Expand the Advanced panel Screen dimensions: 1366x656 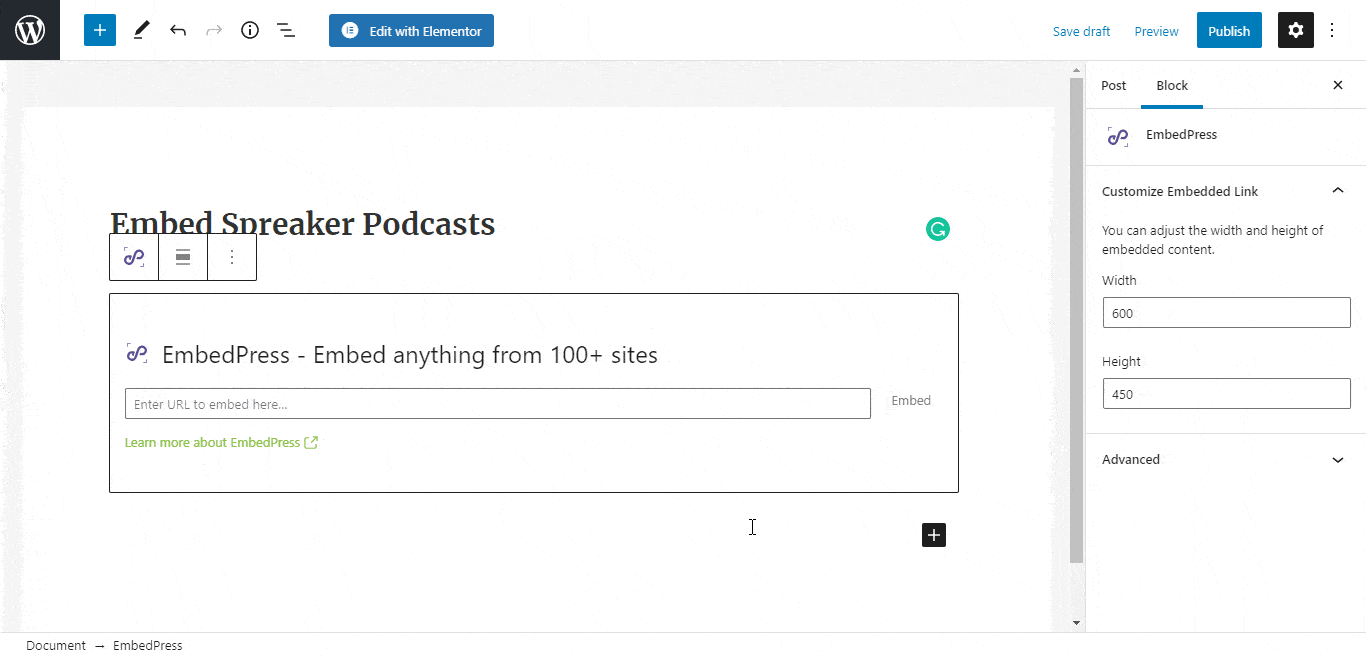pos(1225,460)
